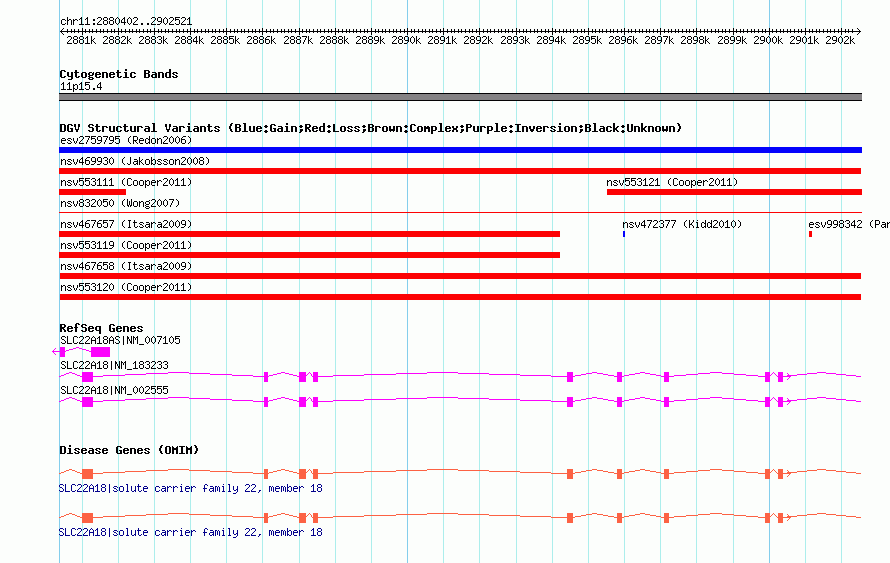The image size is (890, 563).
Task: Open second SLC22A18 solute carrier OMIM link
Action: (191, 533)
